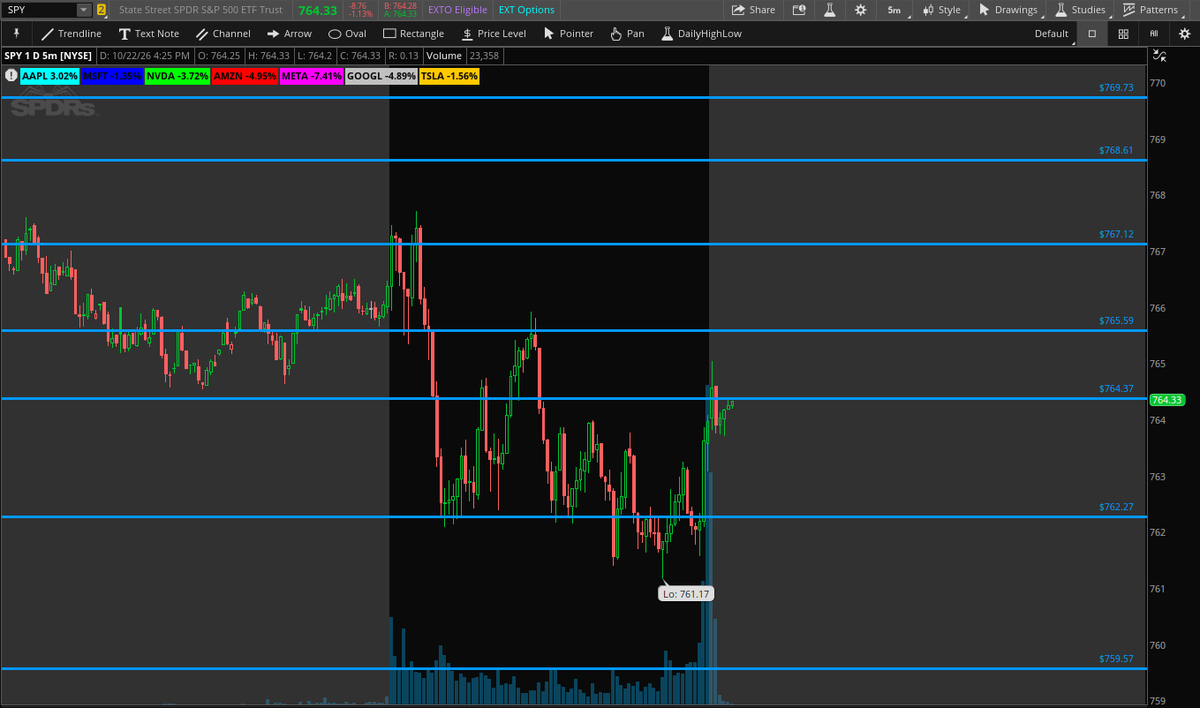The image size is (1200, 708).
Task: Click the $768.61 price level label
Action: point(1115,151)
